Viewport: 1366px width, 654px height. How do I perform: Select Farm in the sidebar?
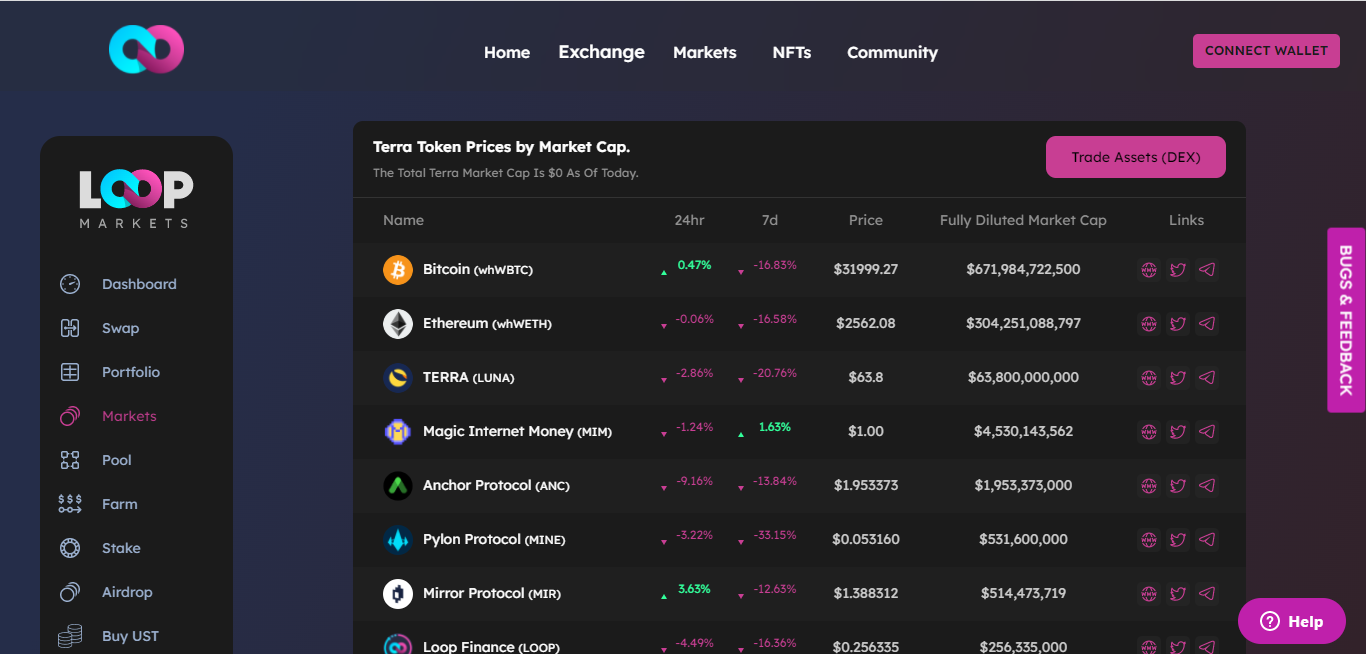(x=119, y=504)
